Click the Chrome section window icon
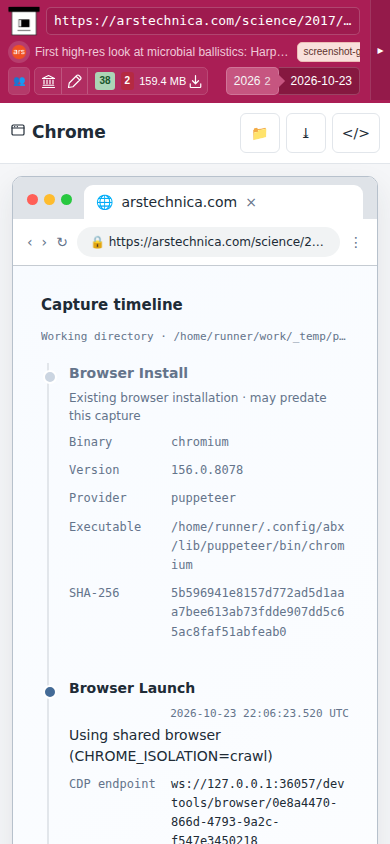 (18, 130)
